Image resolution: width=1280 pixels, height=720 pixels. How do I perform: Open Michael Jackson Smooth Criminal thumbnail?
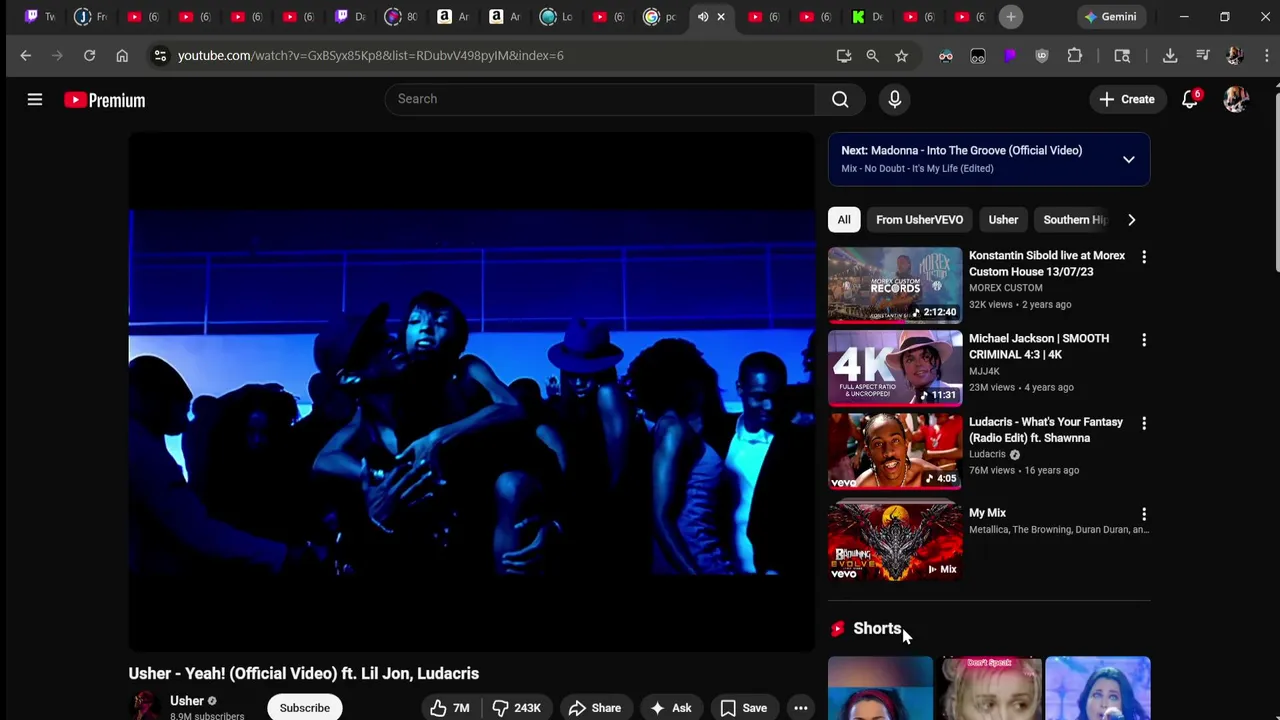point(895,368)
